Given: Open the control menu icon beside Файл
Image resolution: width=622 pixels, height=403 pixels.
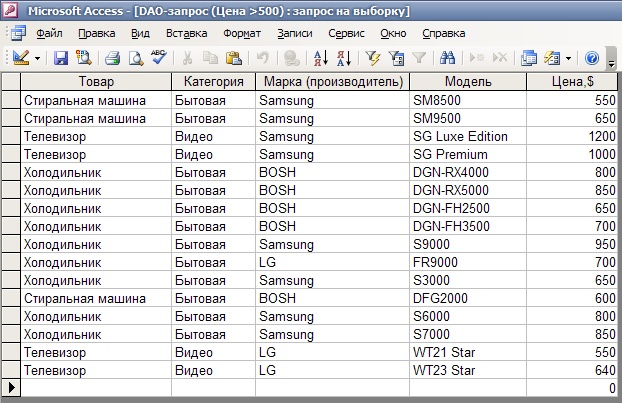Looking at the screenshot, I should pos(18,33).
